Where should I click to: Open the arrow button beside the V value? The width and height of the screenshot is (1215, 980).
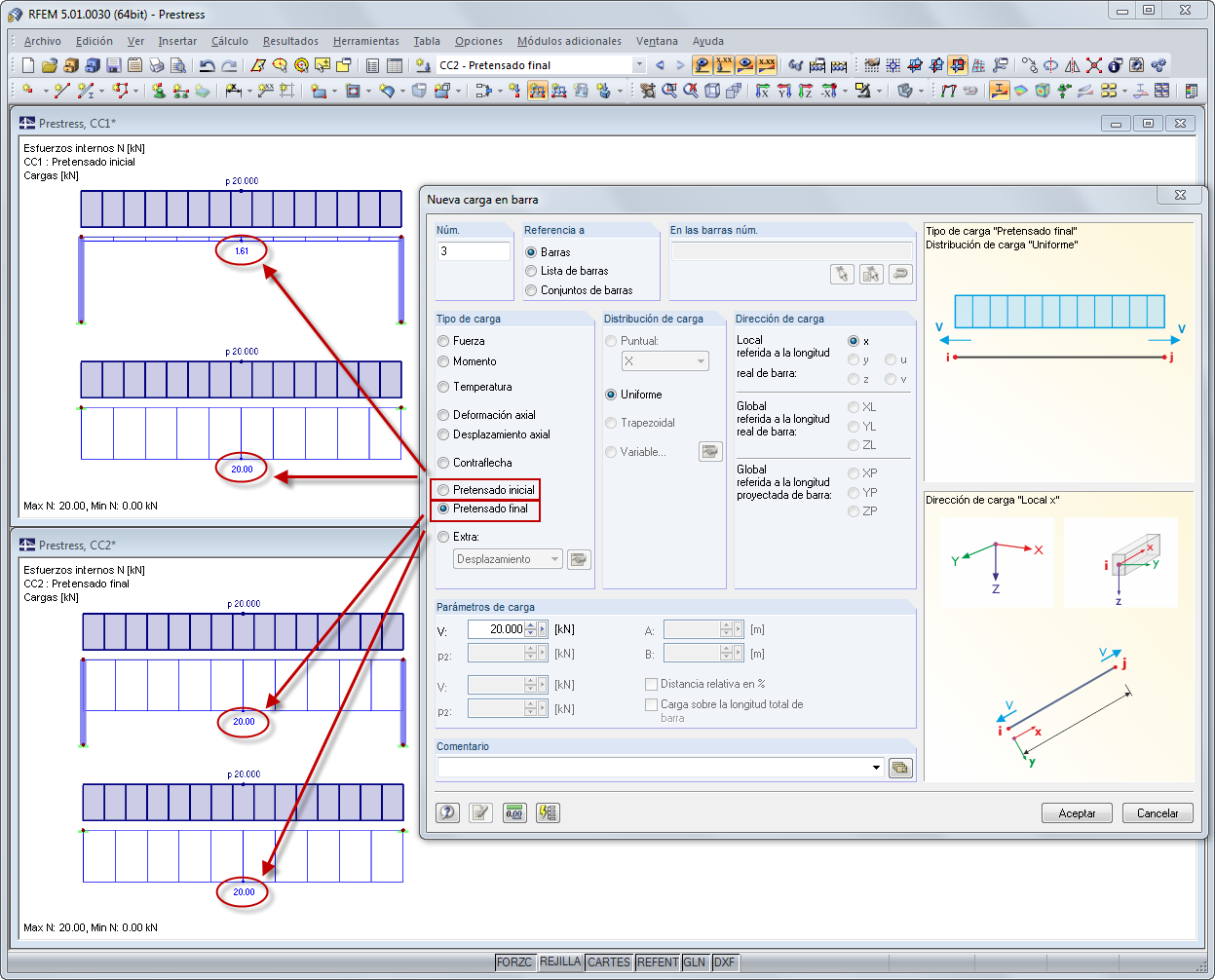tap(543, 629)
